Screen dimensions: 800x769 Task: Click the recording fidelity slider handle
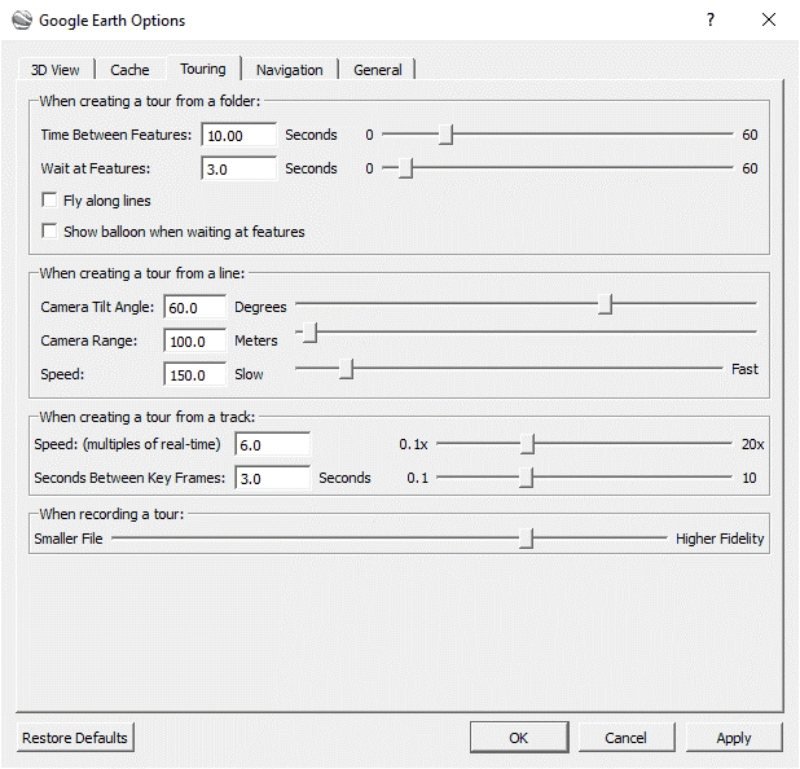click(526, 539)
